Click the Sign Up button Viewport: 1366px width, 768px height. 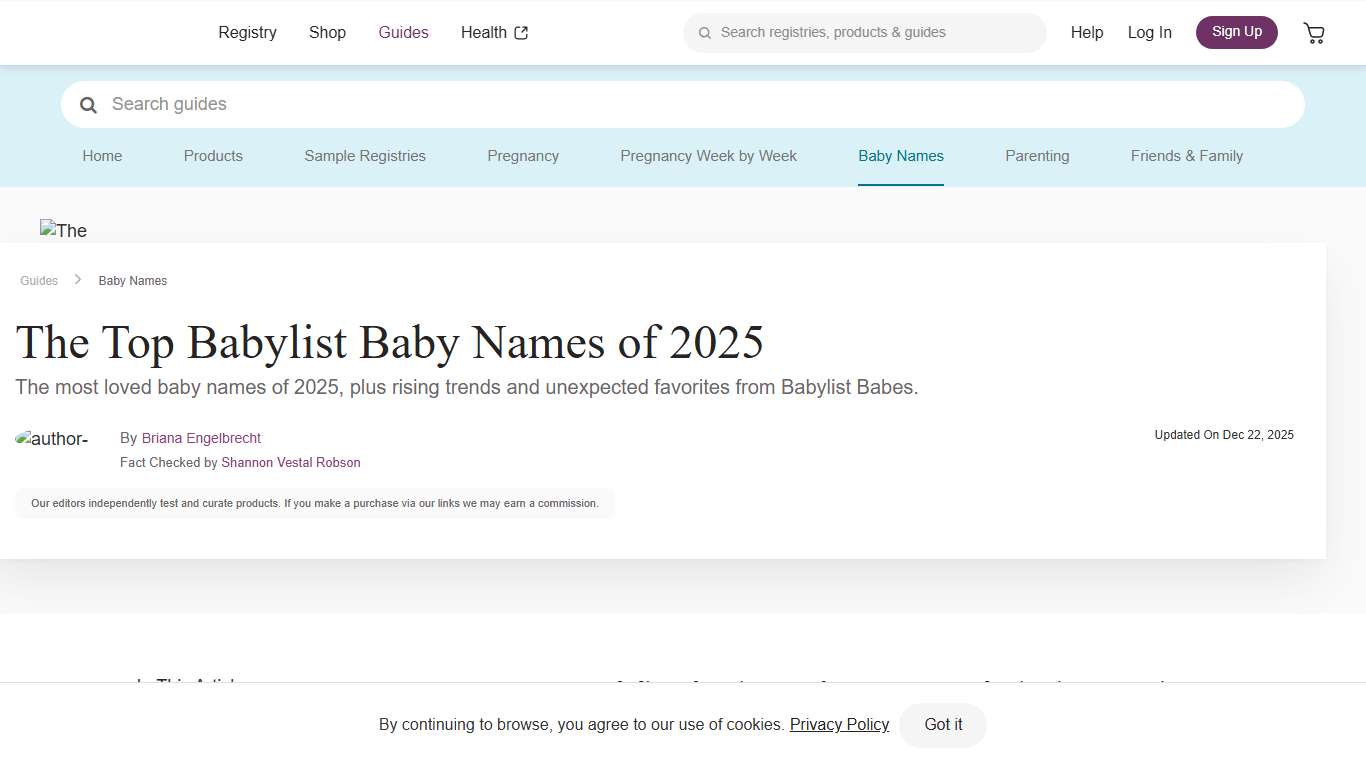pos(1236,32)
